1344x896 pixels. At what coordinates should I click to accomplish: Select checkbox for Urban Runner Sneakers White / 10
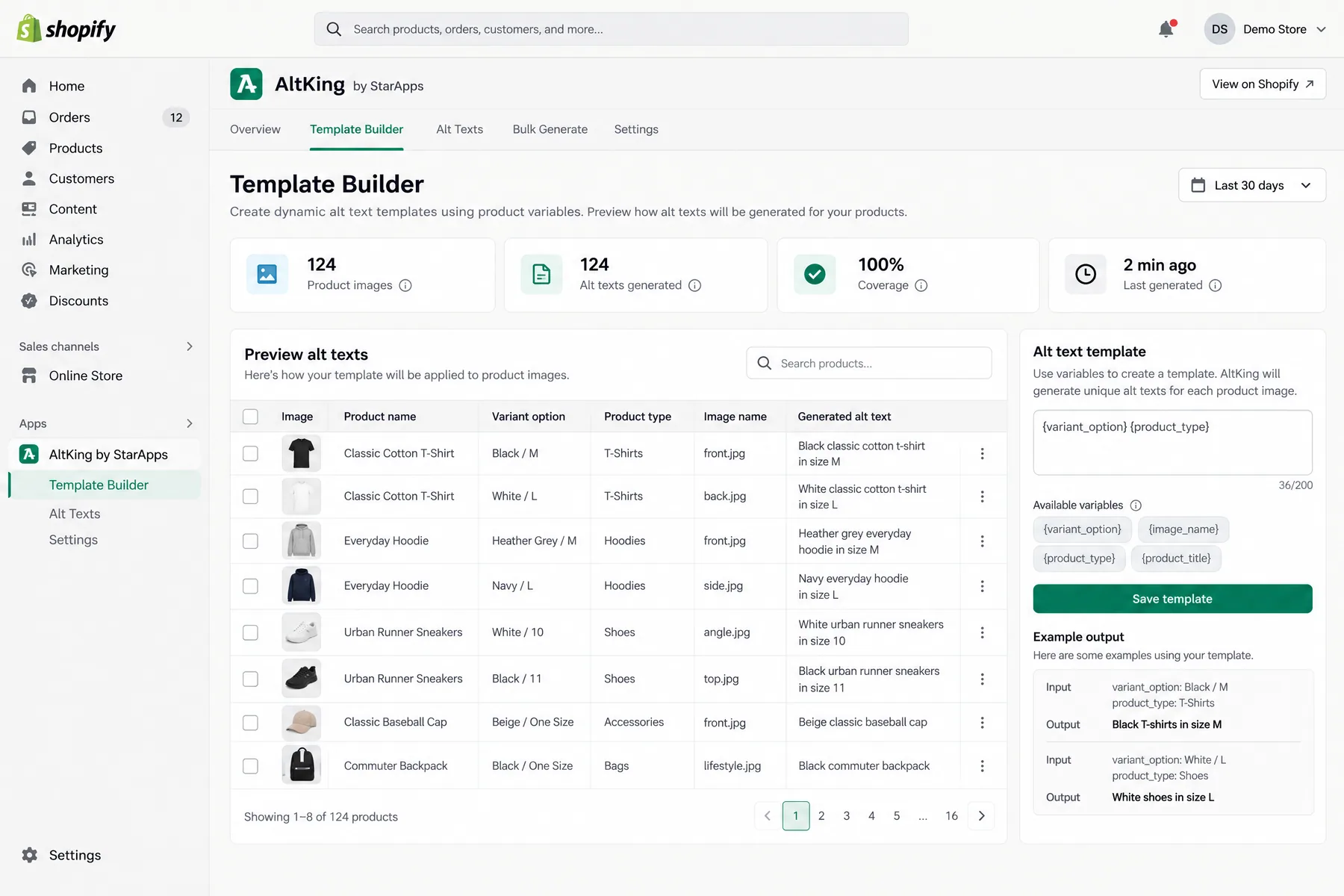(x=250, y=632)
